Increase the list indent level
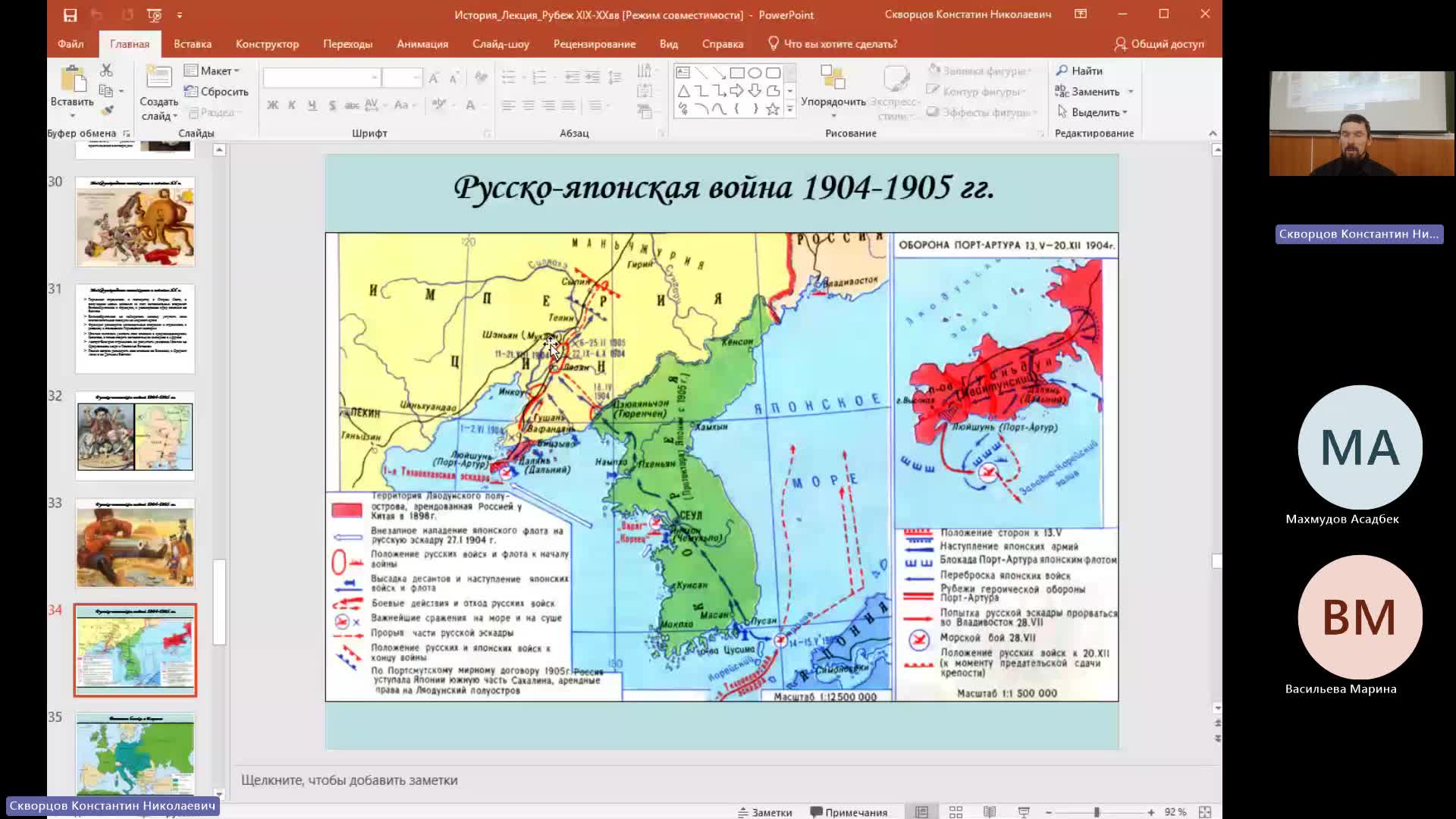This screenshot has width=1456, height=819. pos(592,77)
